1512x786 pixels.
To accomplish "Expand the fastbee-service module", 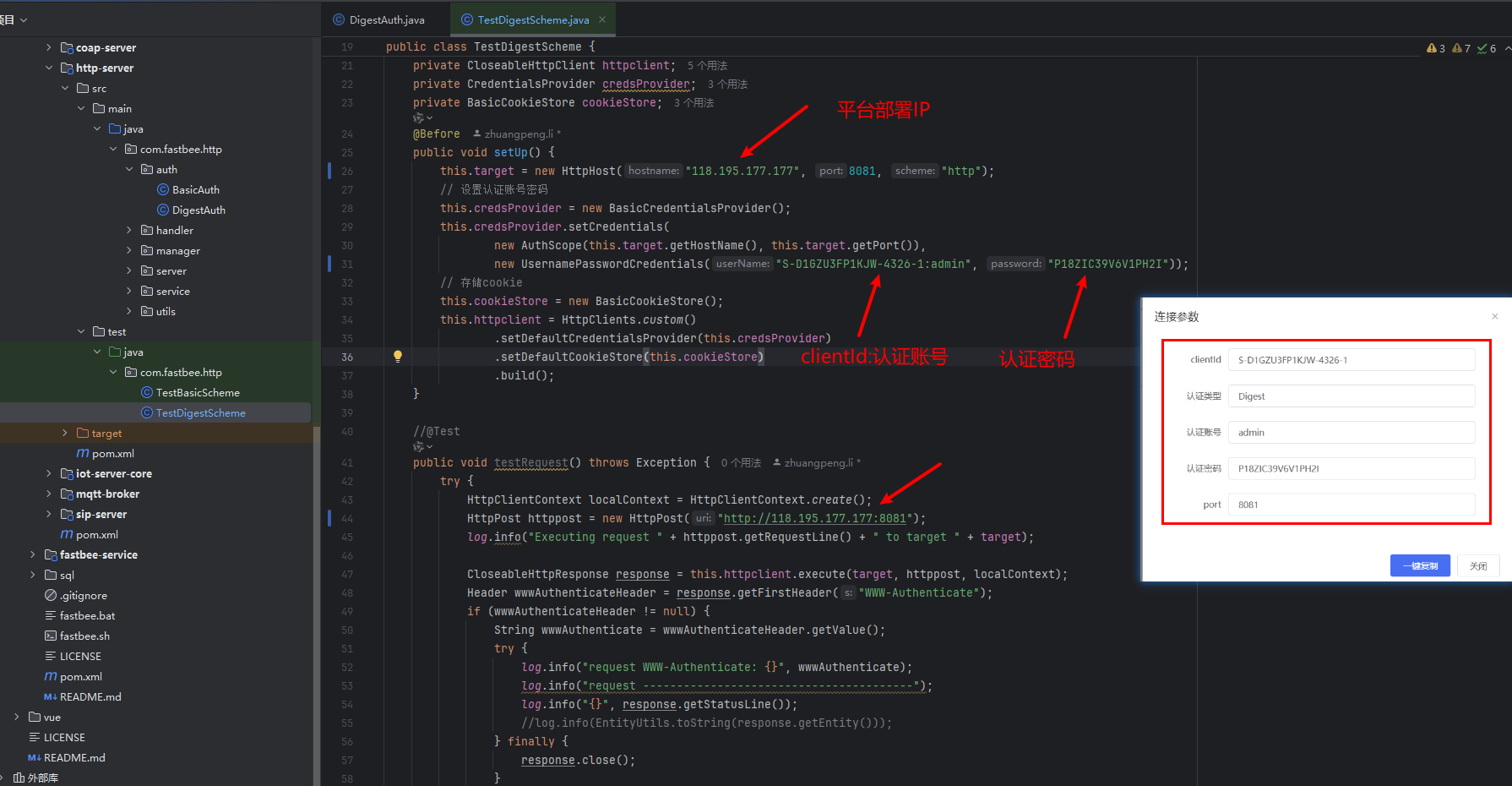I will (33, 555).
